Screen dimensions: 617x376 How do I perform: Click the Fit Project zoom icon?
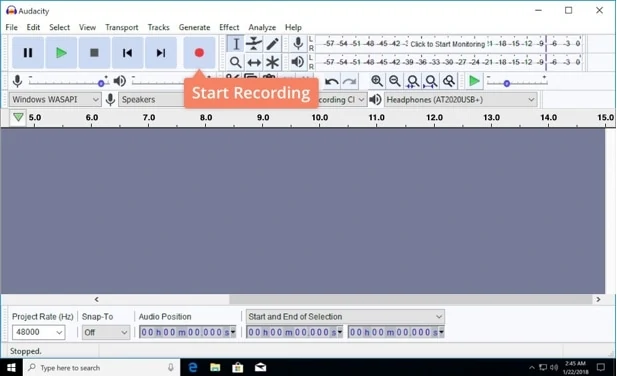coord(431,81)
